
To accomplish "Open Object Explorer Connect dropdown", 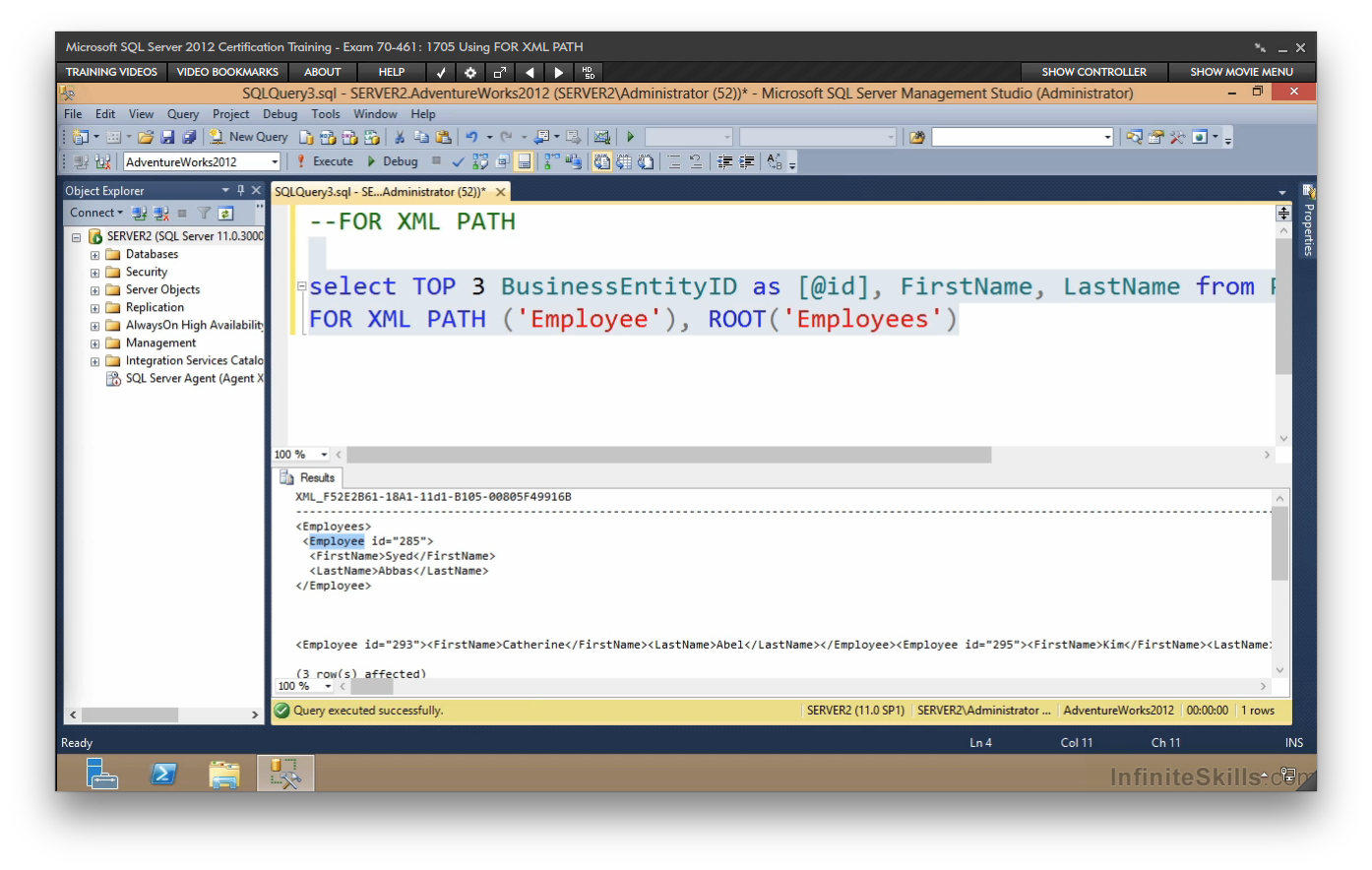I will 96,213.
